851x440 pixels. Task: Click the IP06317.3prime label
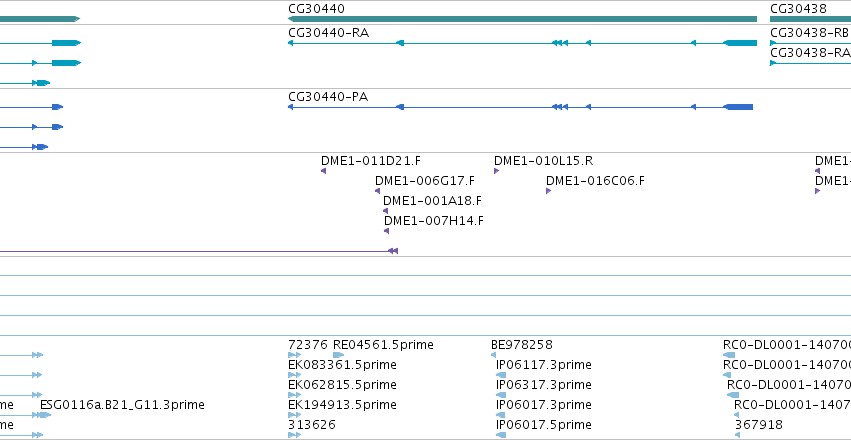[x=544, y=385]
